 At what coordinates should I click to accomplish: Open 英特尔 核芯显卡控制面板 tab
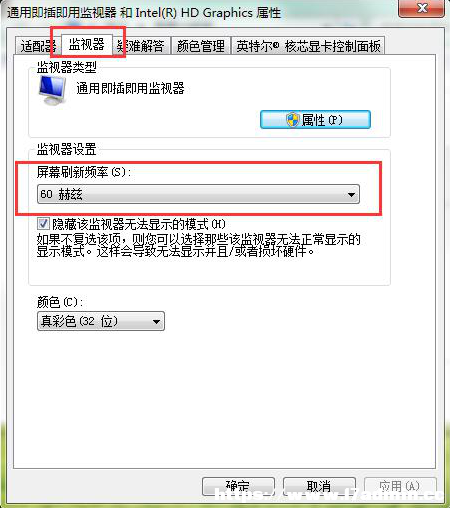pyautogui.click(x=308, y=46)
